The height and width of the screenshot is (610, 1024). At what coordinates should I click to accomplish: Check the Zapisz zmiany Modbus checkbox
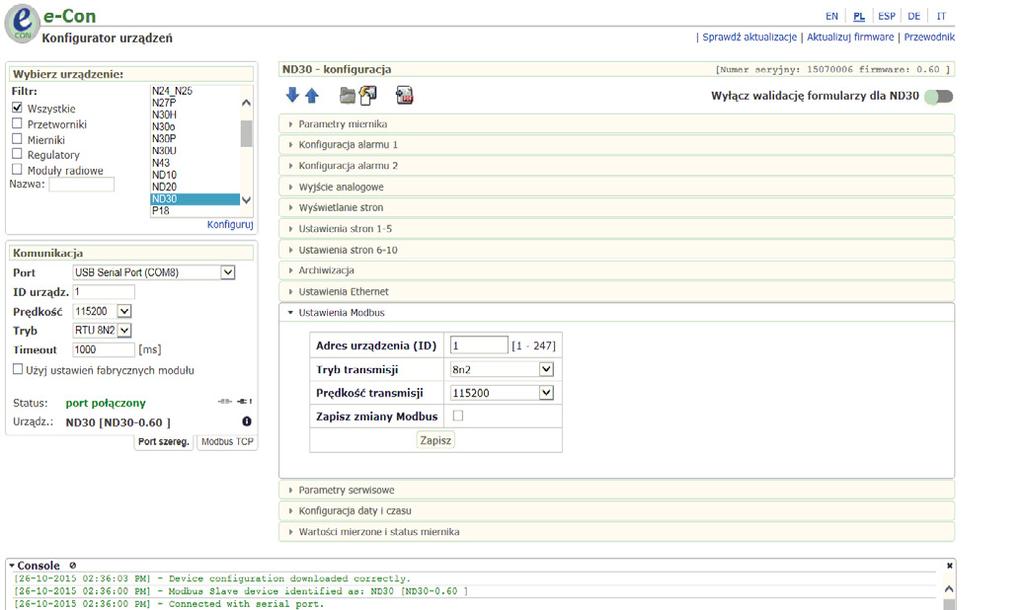[458, 415]
